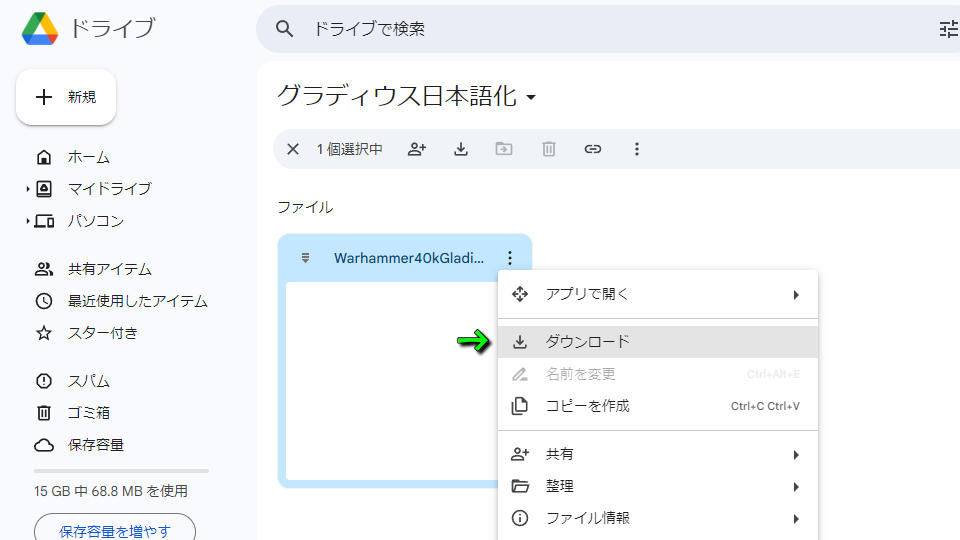Screen dimensions: 960x540
Task: Click the copy link icon in toolbar
Action: pos(593,149)
